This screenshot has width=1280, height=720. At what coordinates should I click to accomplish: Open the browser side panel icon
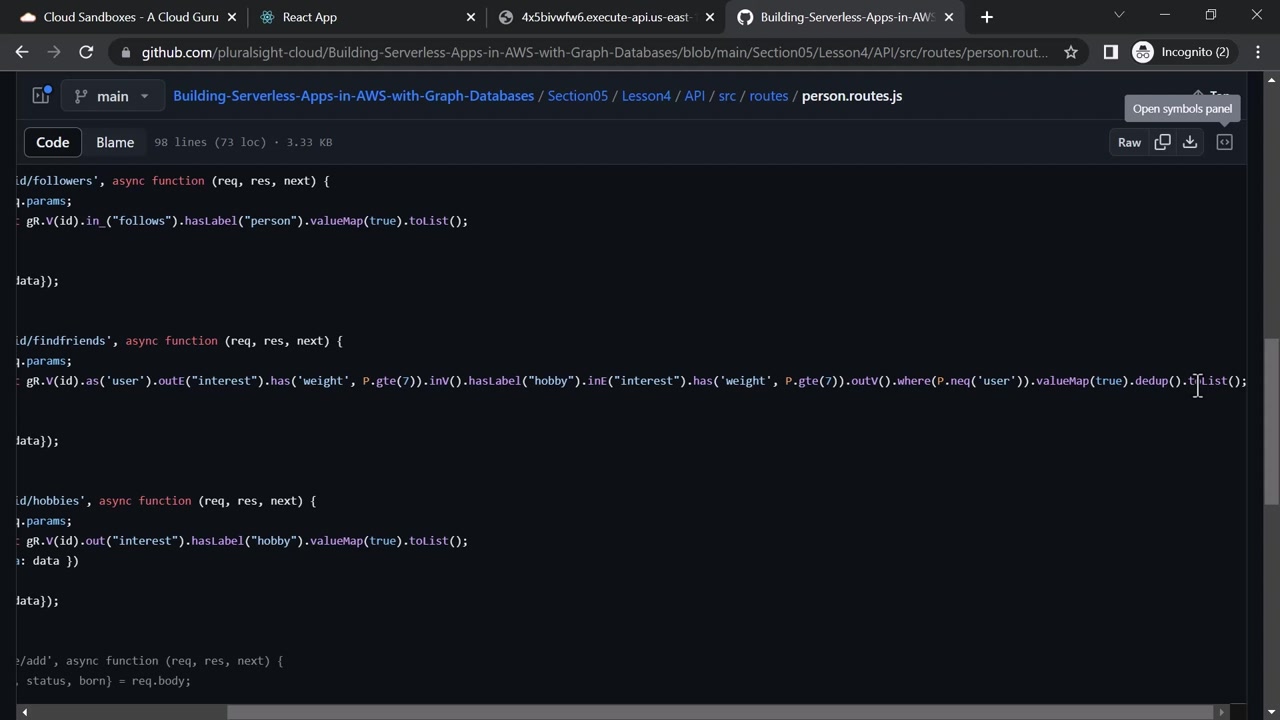(1110, 52)
